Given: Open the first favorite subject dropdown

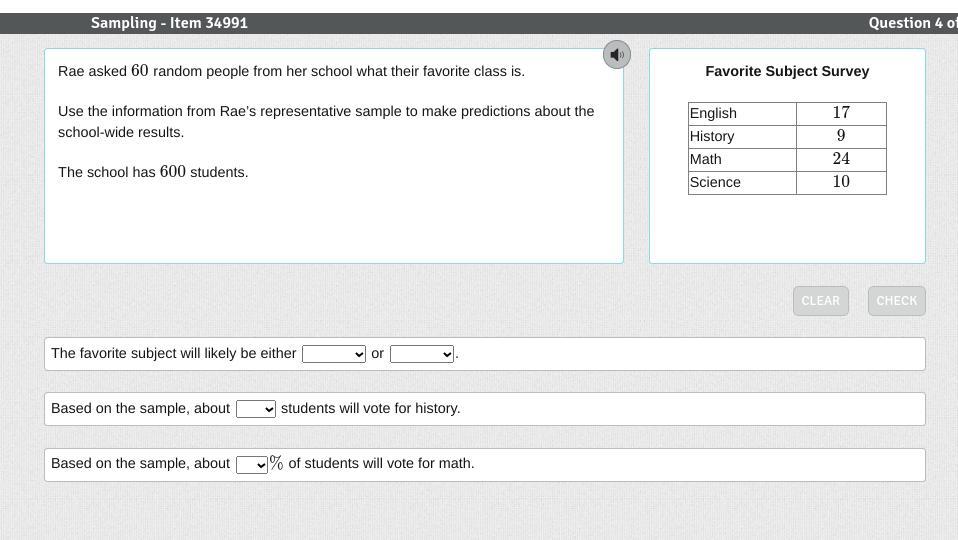Looking at the screenshot, I should pos(334,354).
